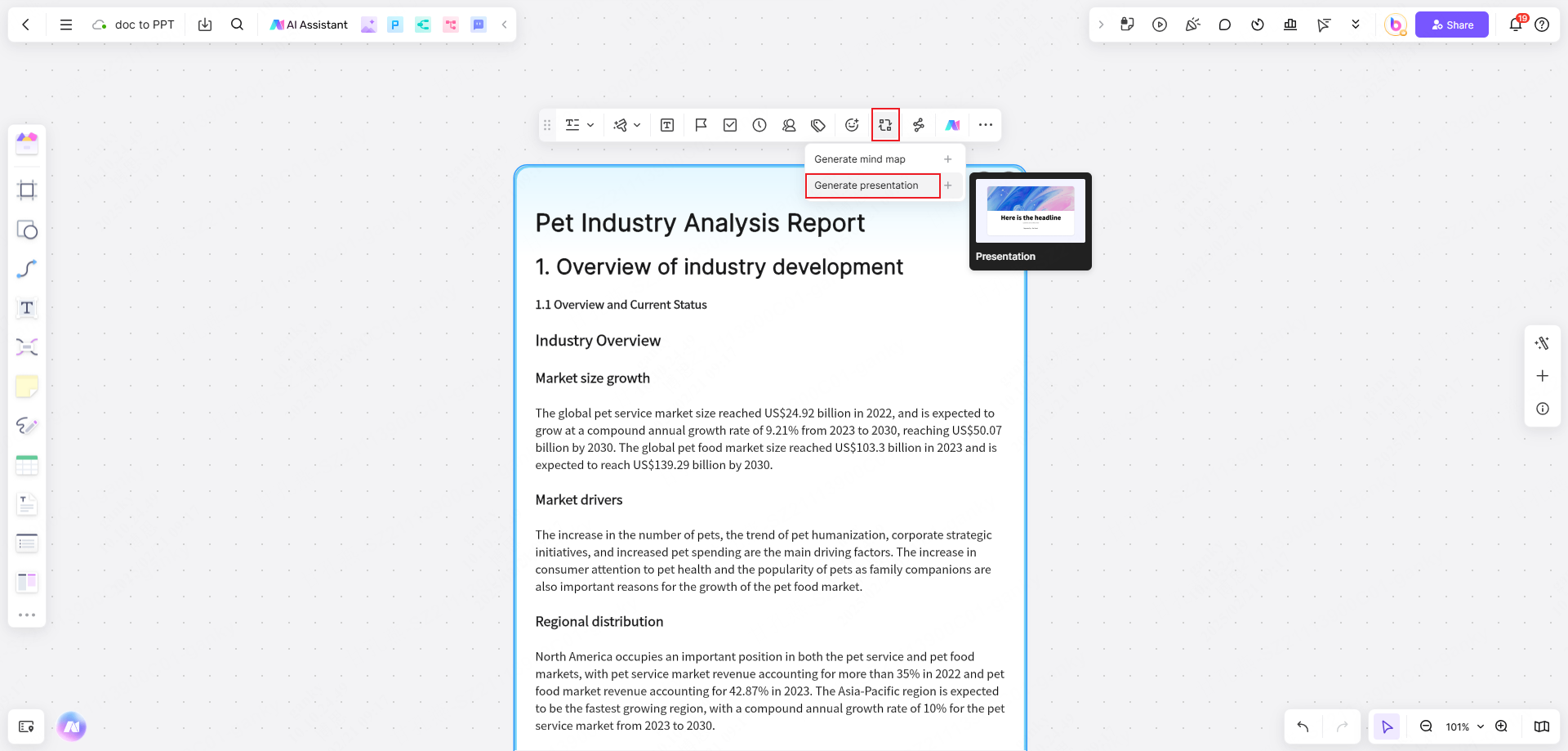Open the templates icon in left sidebar
The height and width of the screenshot is (751, 1568).
pos(27,144)
